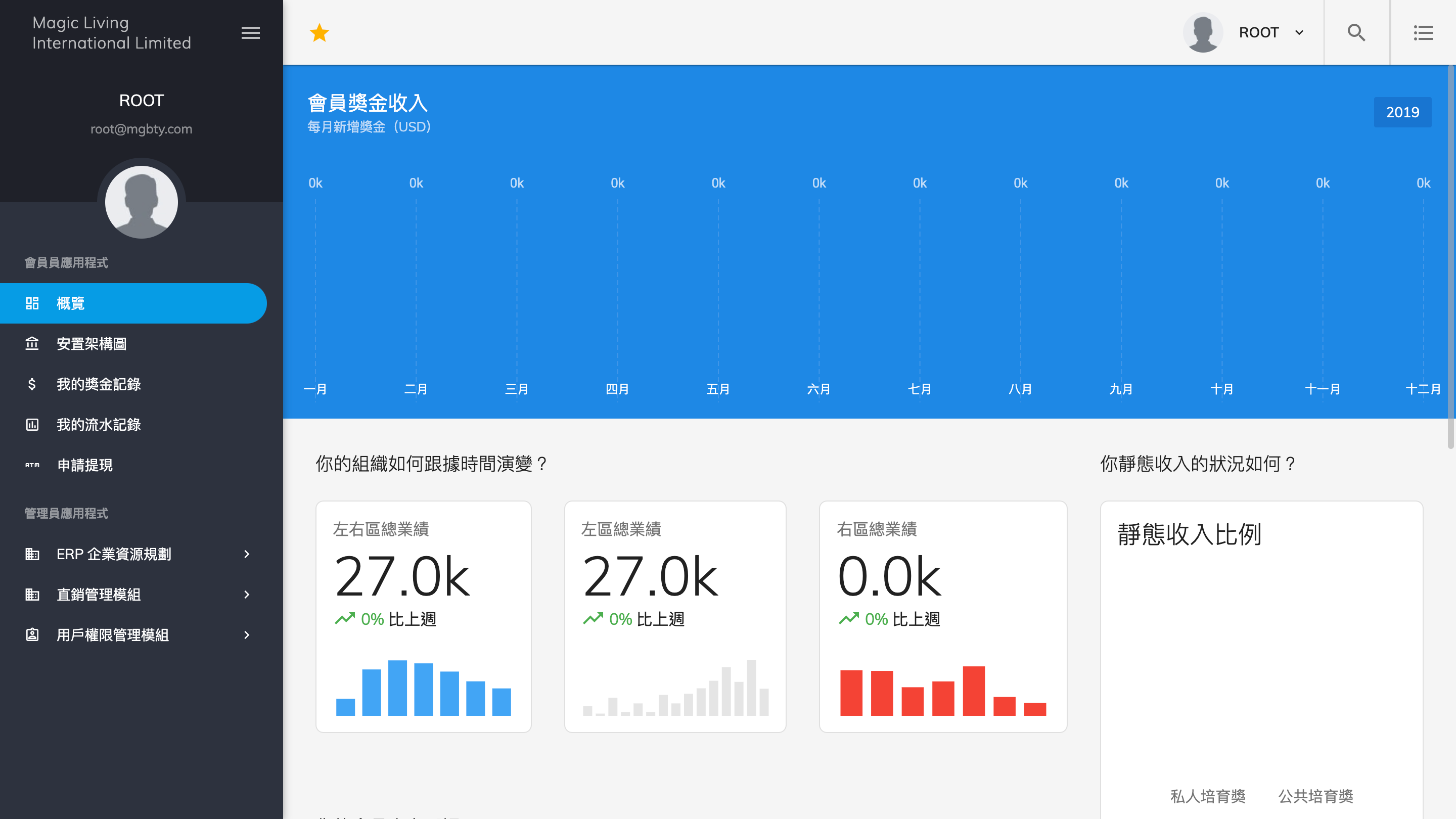Click the yellow favorite star icon
1456x819 pixels.
click(320, 33)
